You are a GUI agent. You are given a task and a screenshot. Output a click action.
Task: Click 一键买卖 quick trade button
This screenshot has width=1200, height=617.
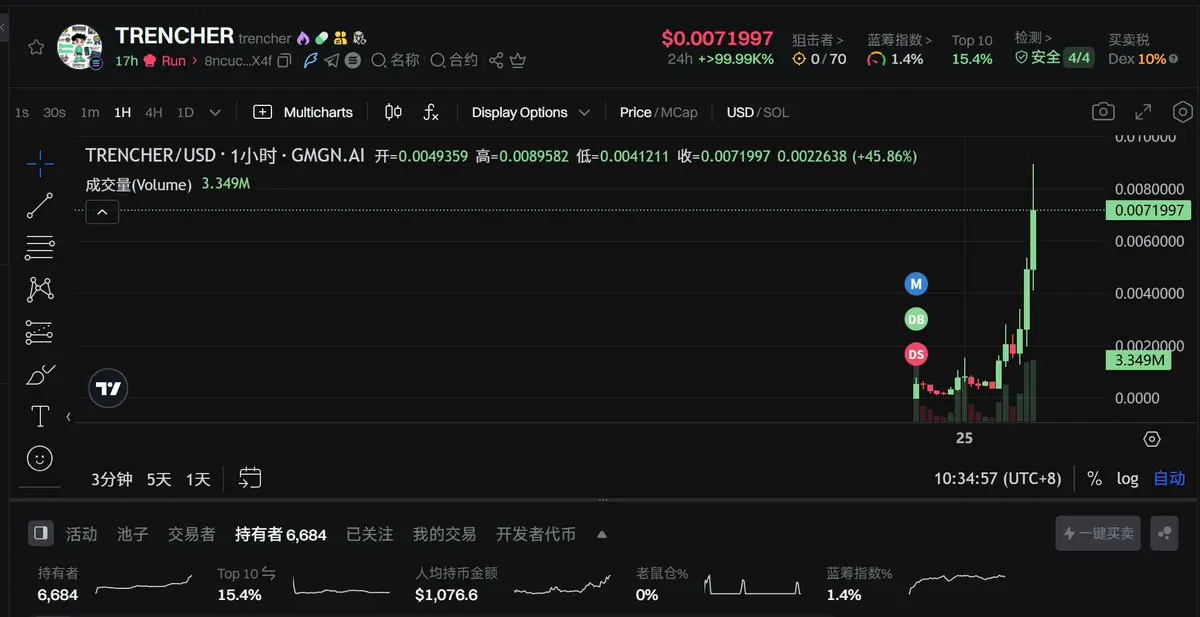coord(1098,533)
